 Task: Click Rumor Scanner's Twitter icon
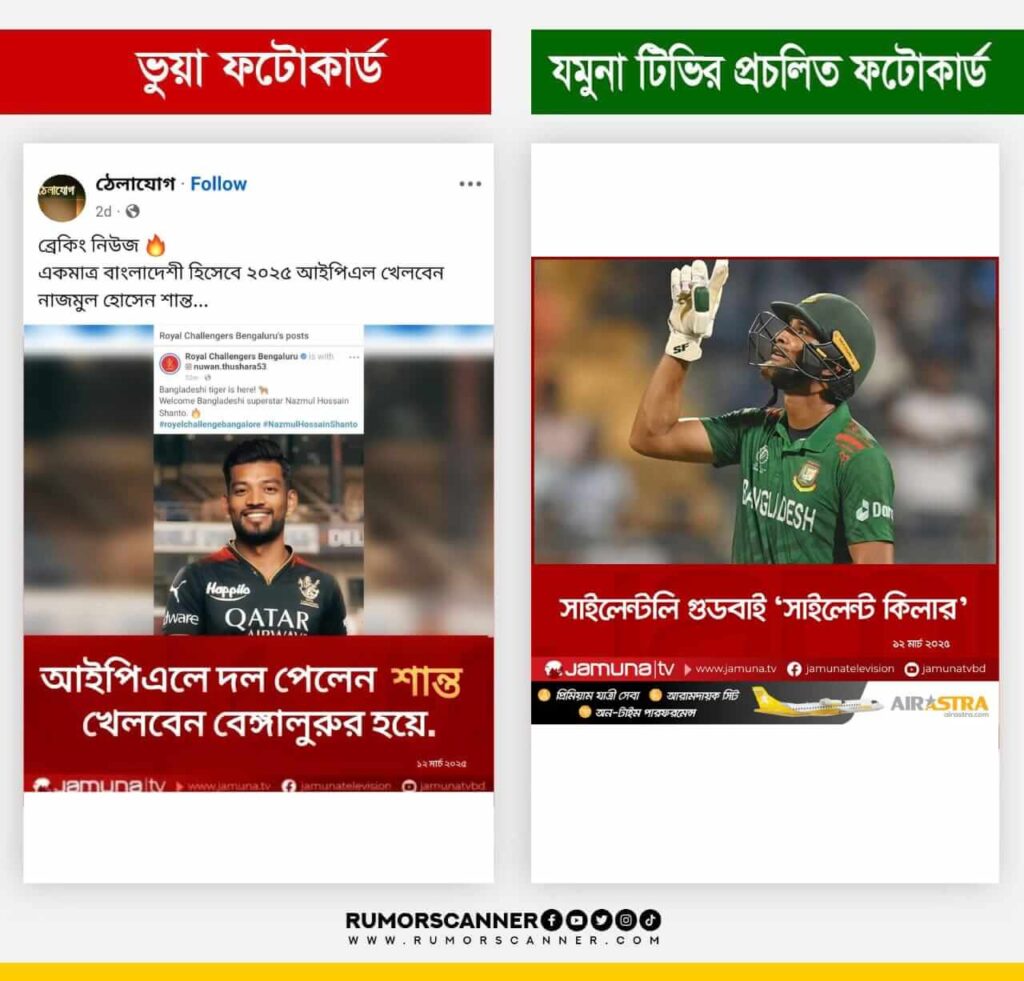click(x=601, y=920)
